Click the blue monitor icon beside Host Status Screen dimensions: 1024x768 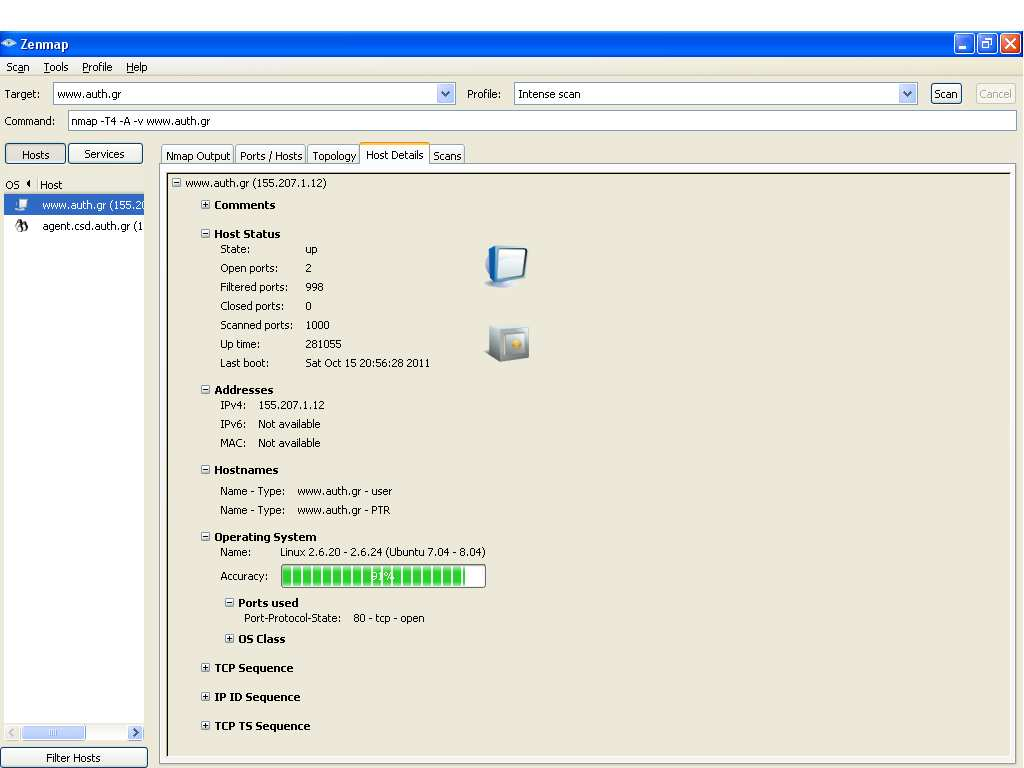pos(507,266)
